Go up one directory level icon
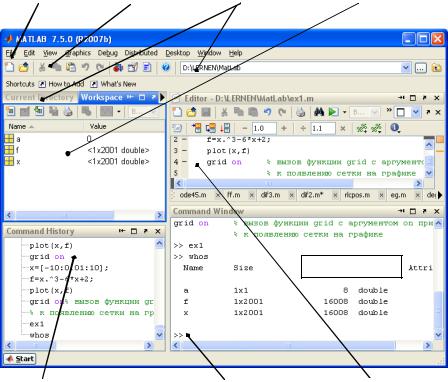Screen dimensions: 448x382 point(437,68)
